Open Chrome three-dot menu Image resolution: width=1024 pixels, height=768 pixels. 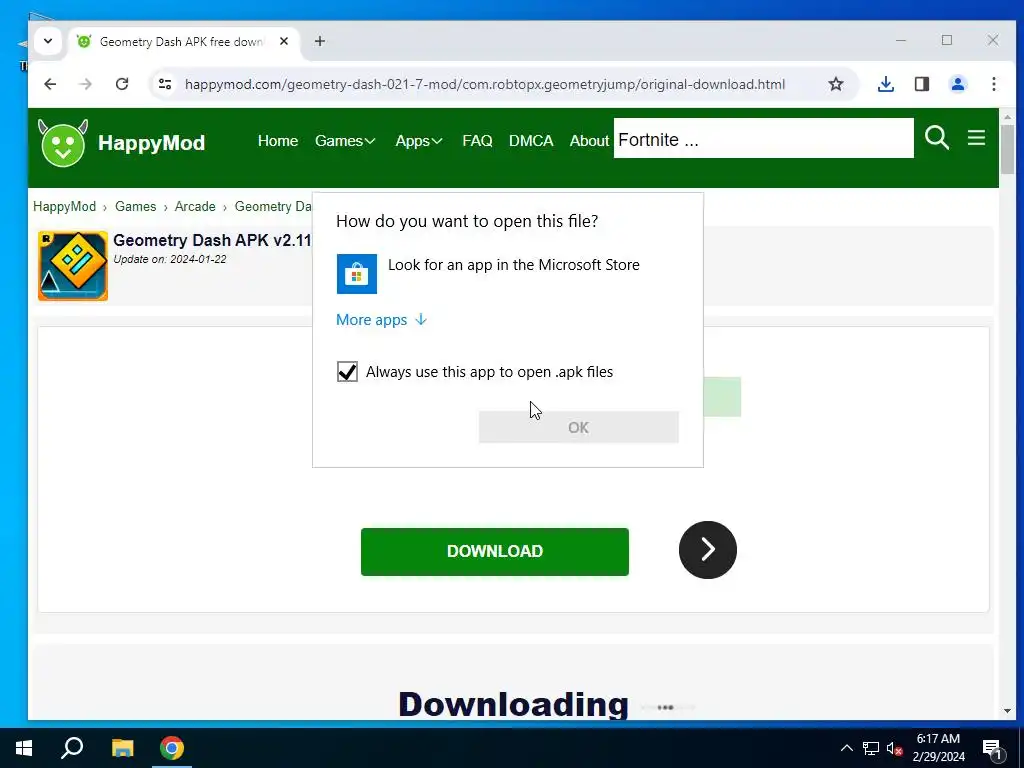(993, 84)
